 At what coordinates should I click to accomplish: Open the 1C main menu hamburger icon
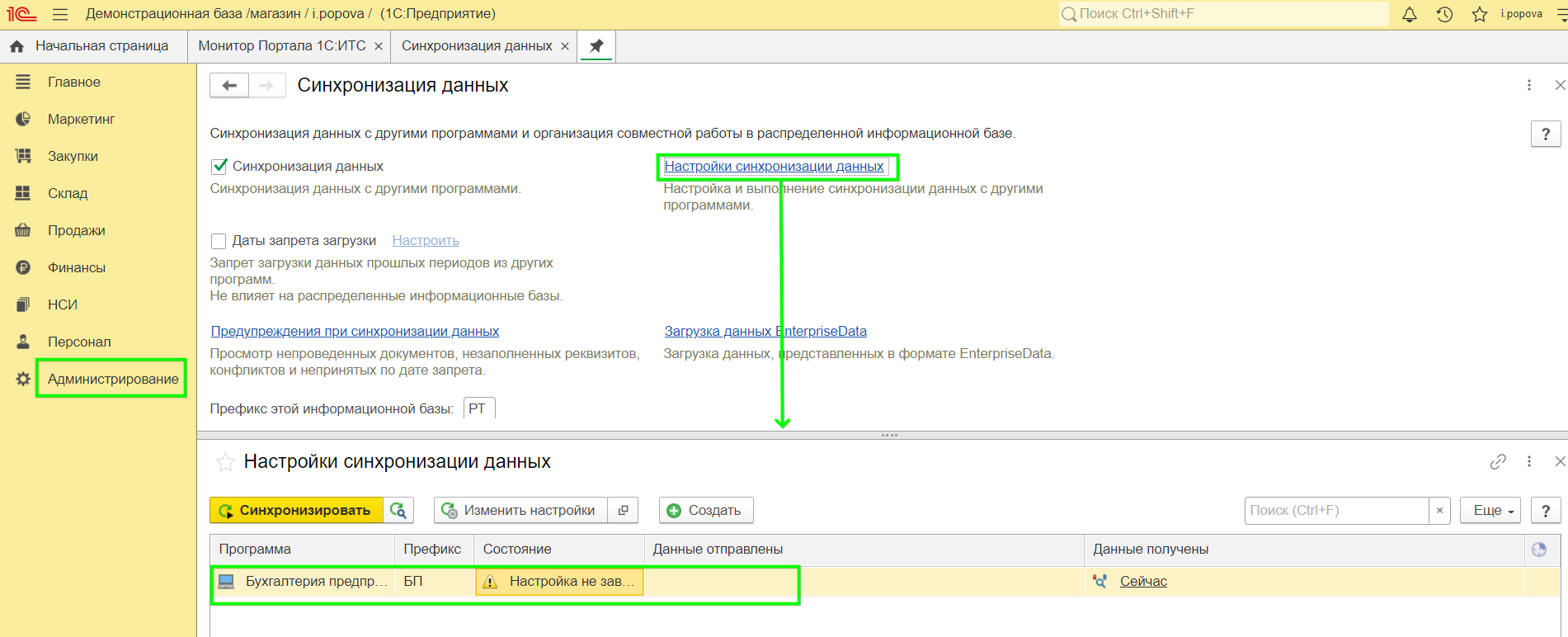(x=60, y=14)
